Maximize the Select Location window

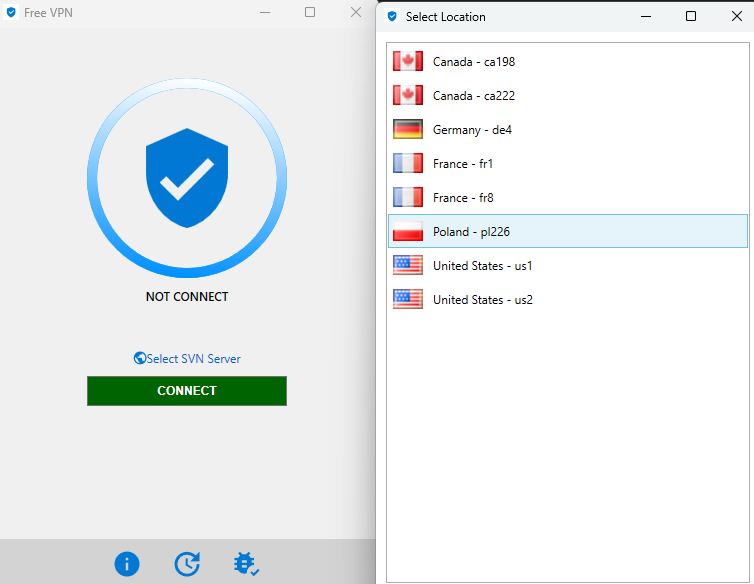(691, 16)
